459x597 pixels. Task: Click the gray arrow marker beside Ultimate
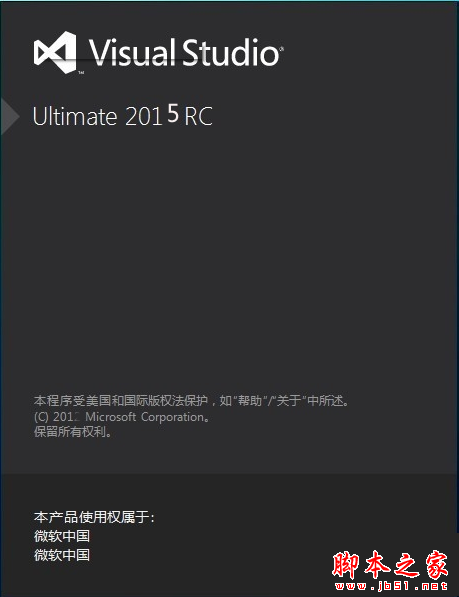(10, 116)
